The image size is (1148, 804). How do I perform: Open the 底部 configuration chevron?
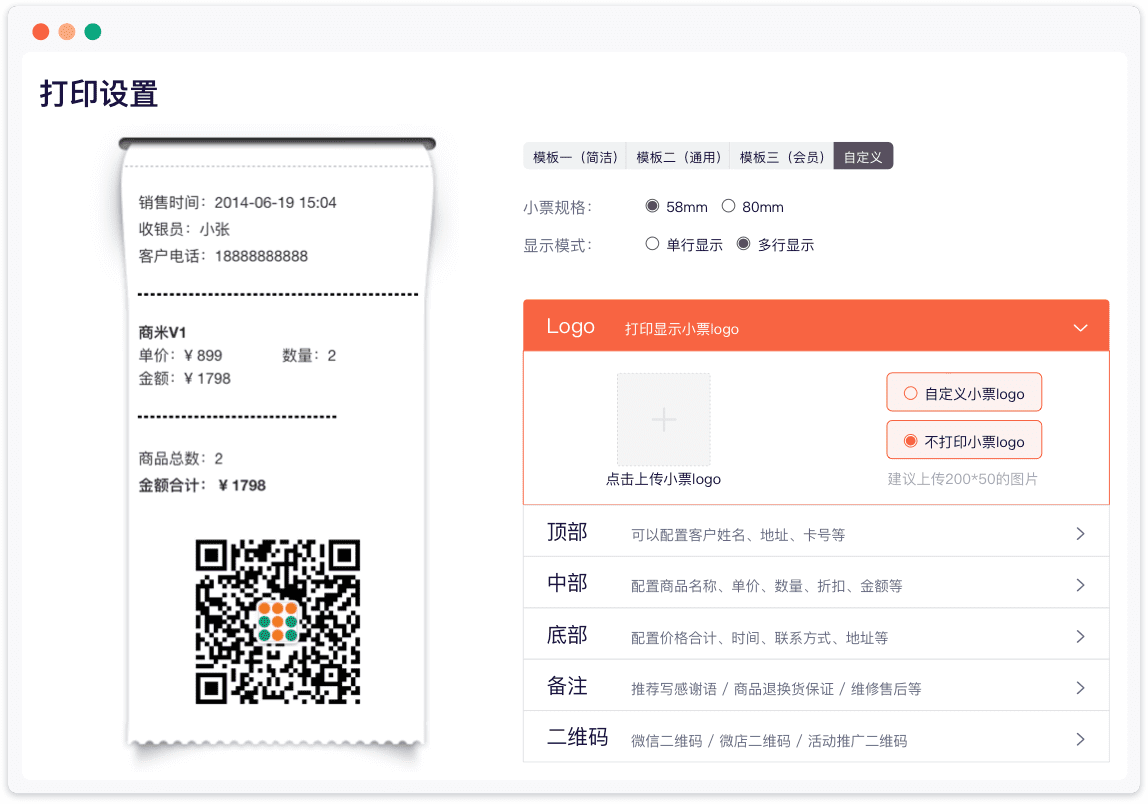[x=1080, y=637]
